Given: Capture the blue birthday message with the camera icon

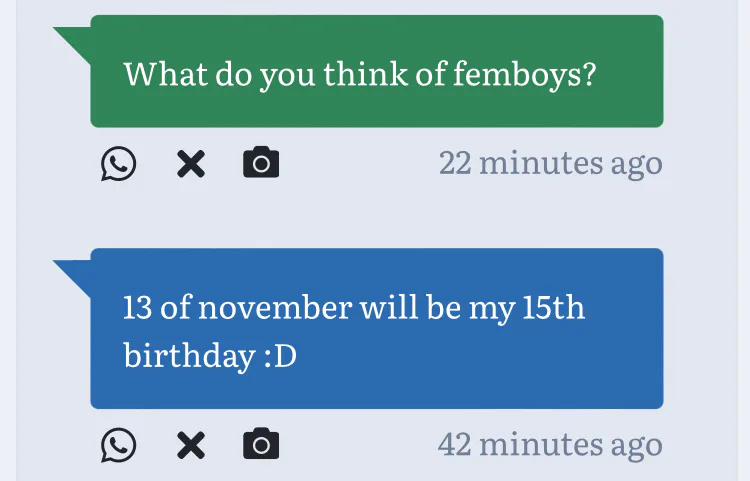Looking at the screenshot, I should pos(261,444).
